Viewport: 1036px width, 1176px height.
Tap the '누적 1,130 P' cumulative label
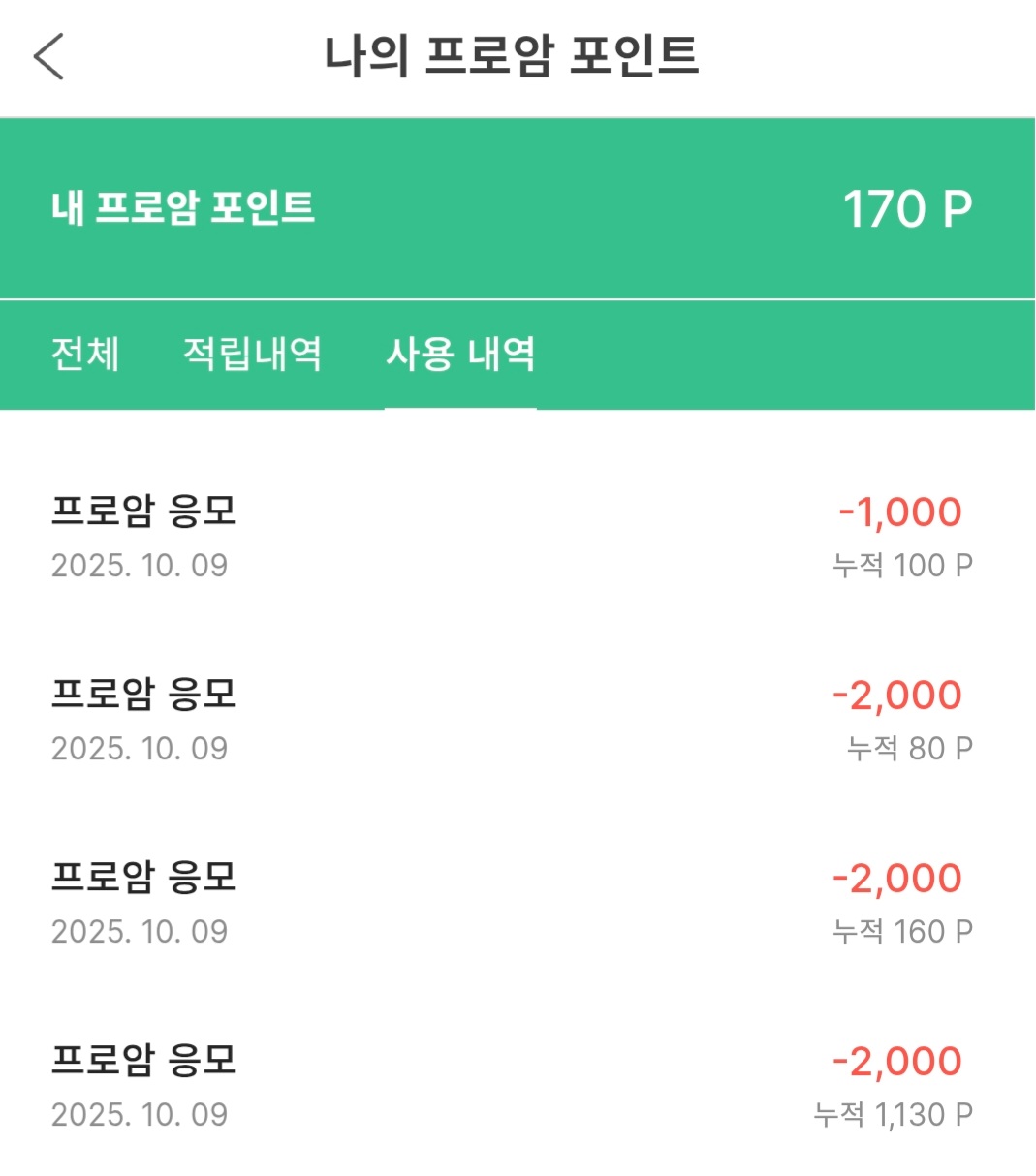click(x=893, y=1114)
